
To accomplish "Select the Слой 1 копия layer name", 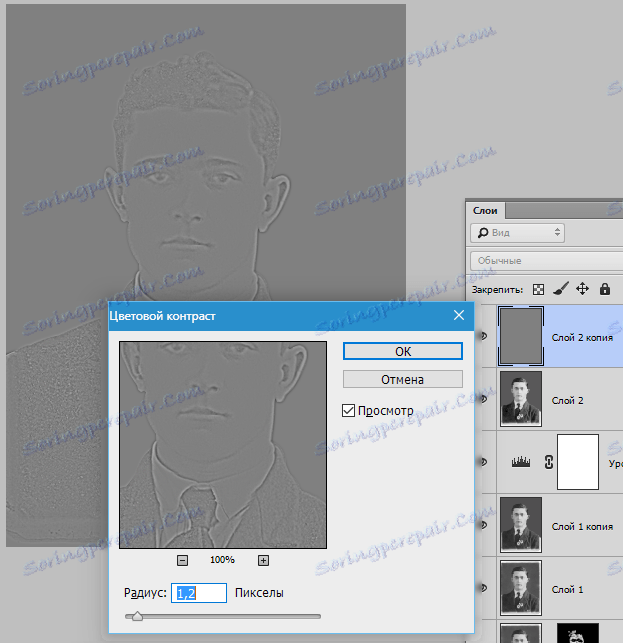I will click(582, 527).
